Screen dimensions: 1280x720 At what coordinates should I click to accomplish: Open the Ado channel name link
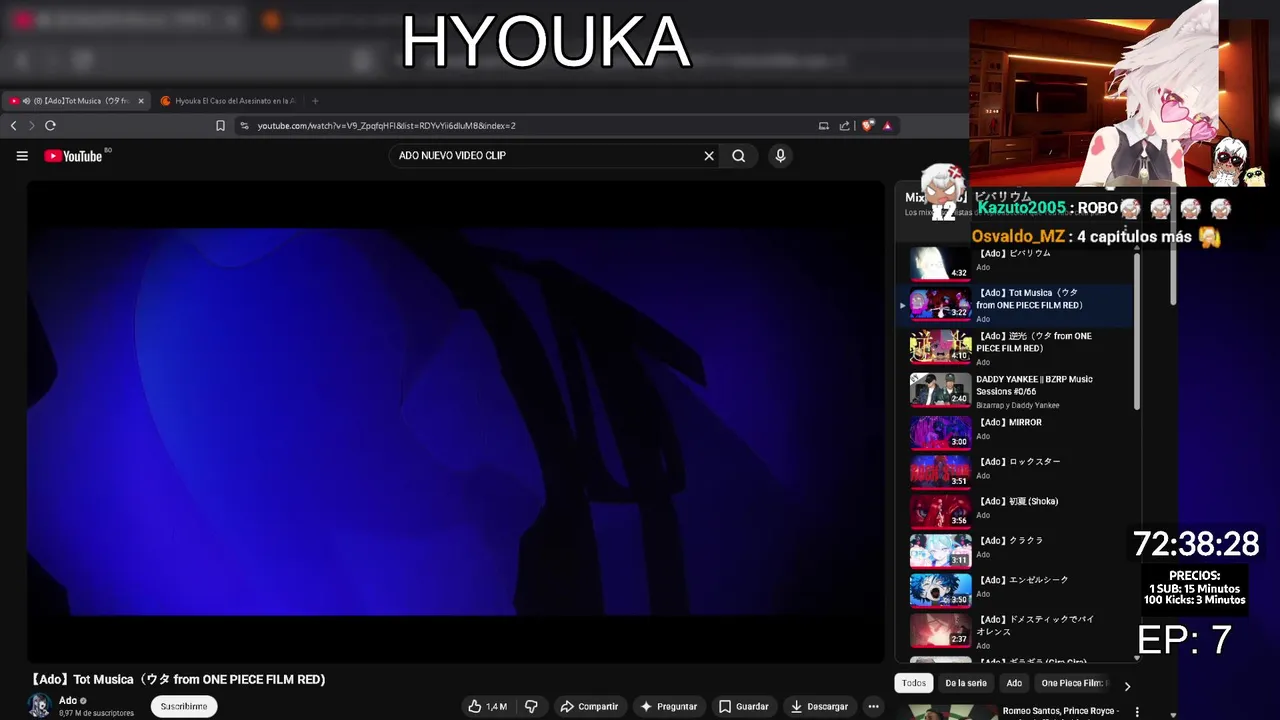tap(68, 700)
